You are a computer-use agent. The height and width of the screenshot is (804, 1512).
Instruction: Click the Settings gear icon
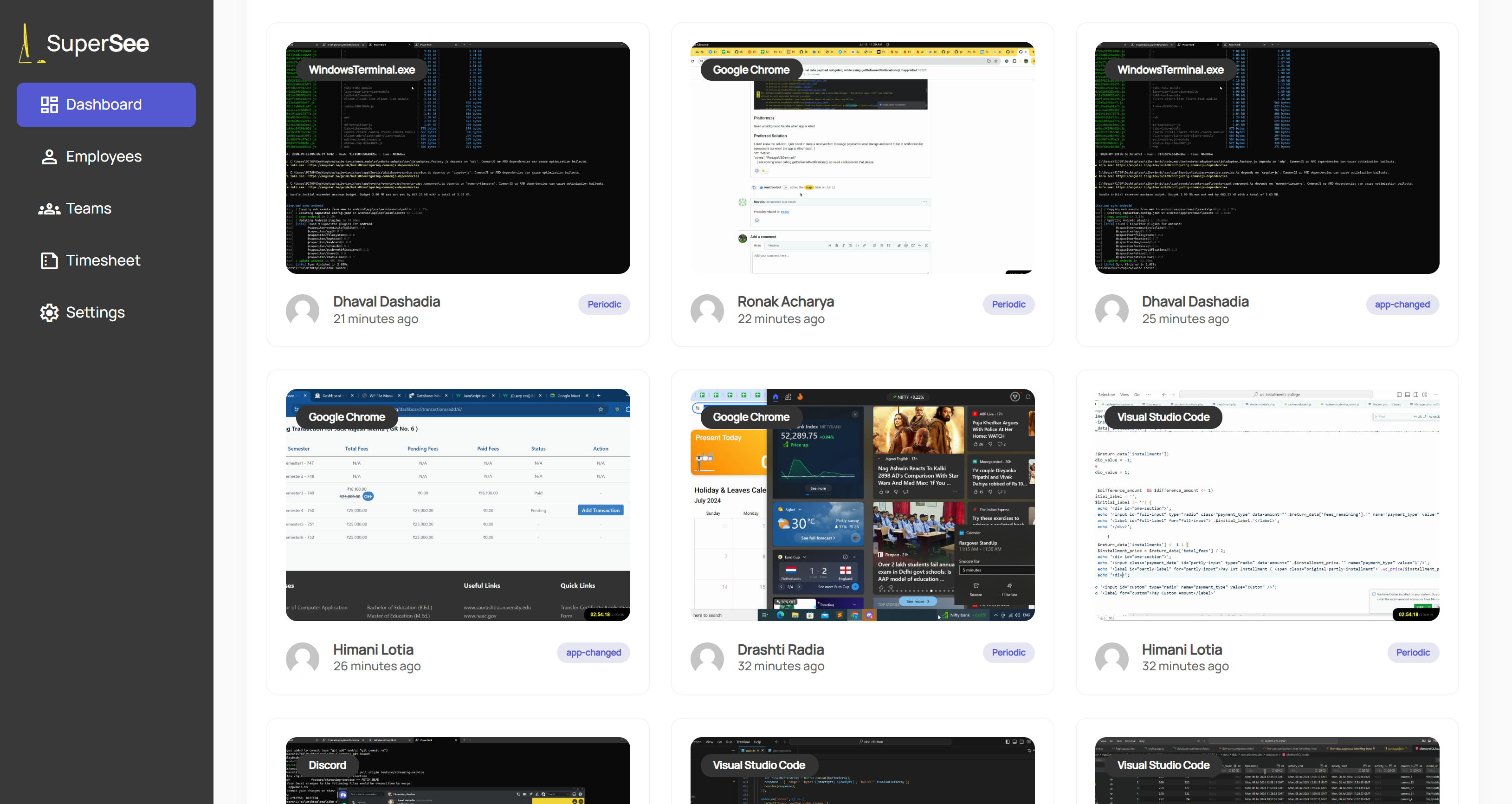(49, 312)
